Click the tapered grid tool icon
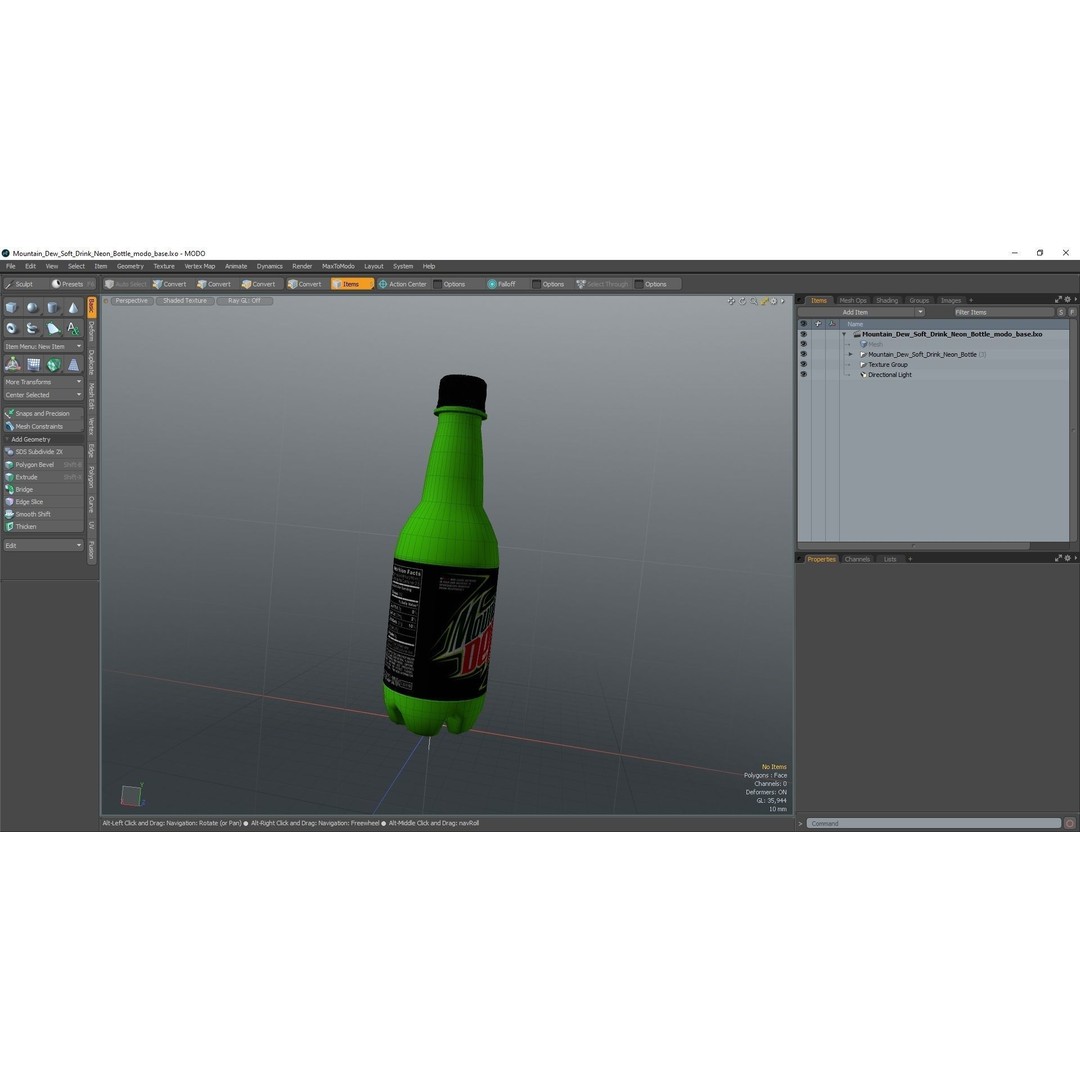The width and height of the screenshot is (1080, 1080). (x=73, y=364)
